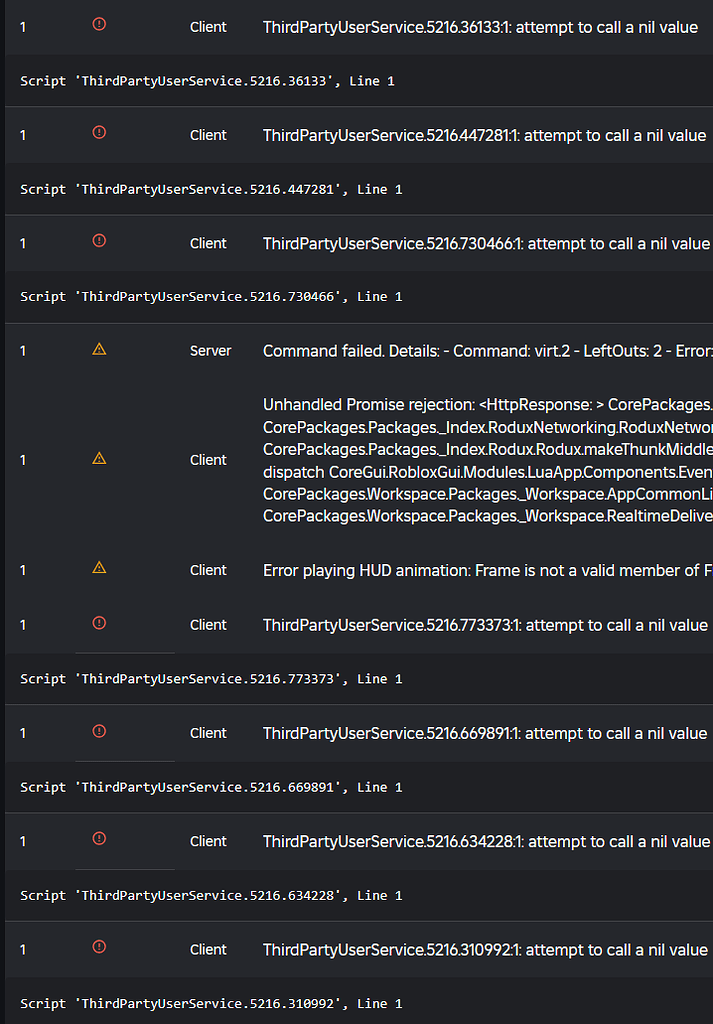713x1024 pixels.
Task: Click the error icon for the 5216.773373 entry
Action: 99,622
